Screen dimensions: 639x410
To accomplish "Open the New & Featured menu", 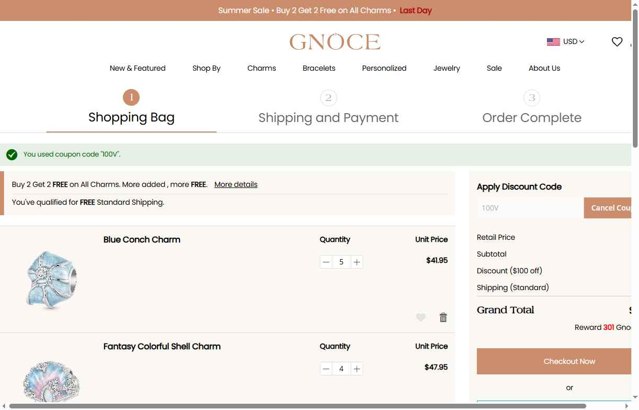I will pos(137,68).
